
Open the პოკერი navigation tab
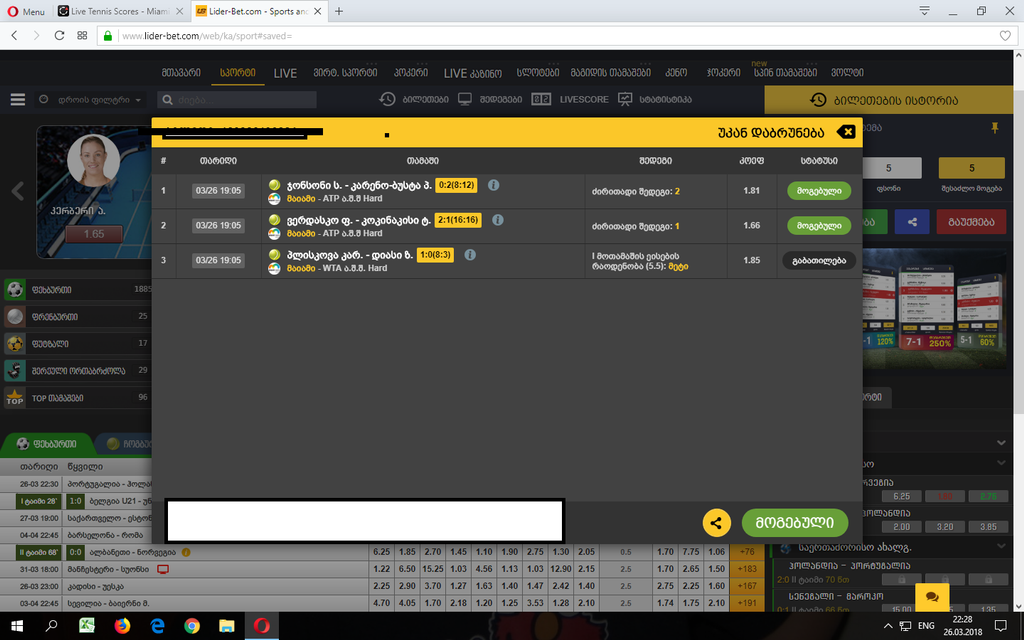411,72
